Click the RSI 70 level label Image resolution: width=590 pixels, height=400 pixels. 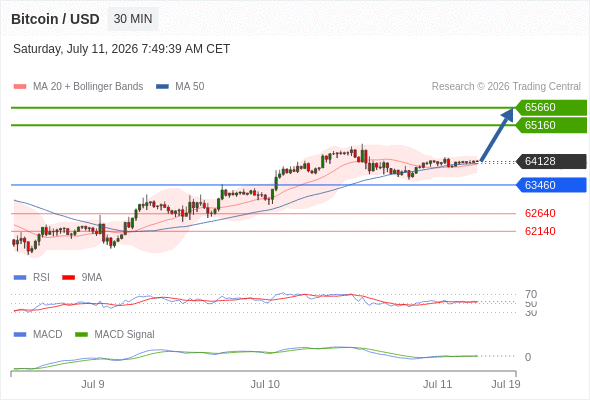click(531, 294)
